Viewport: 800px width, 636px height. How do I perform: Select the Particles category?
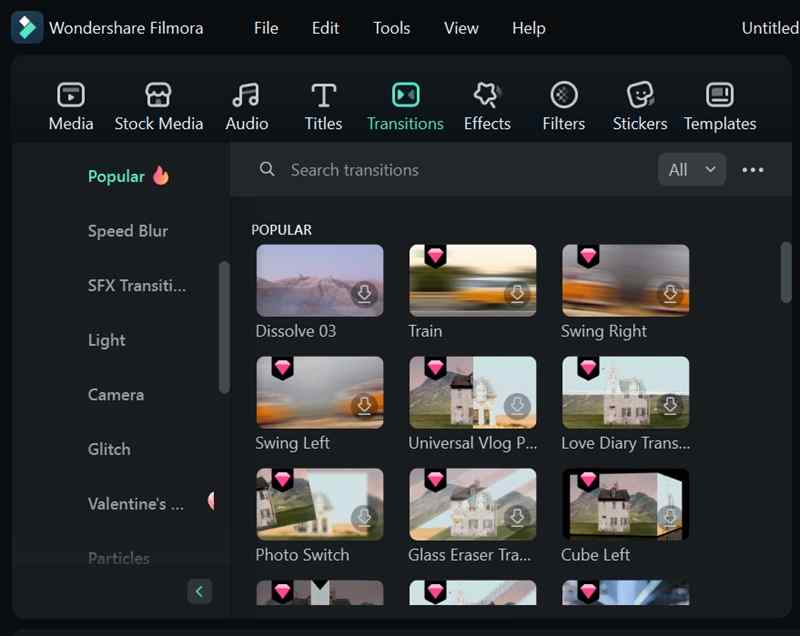pos(119,558)
